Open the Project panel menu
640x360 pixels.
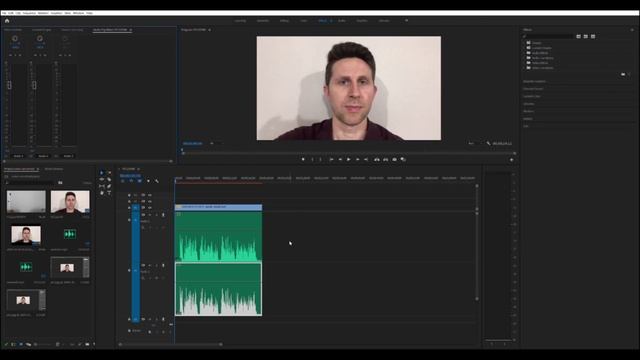click(38, 169)
